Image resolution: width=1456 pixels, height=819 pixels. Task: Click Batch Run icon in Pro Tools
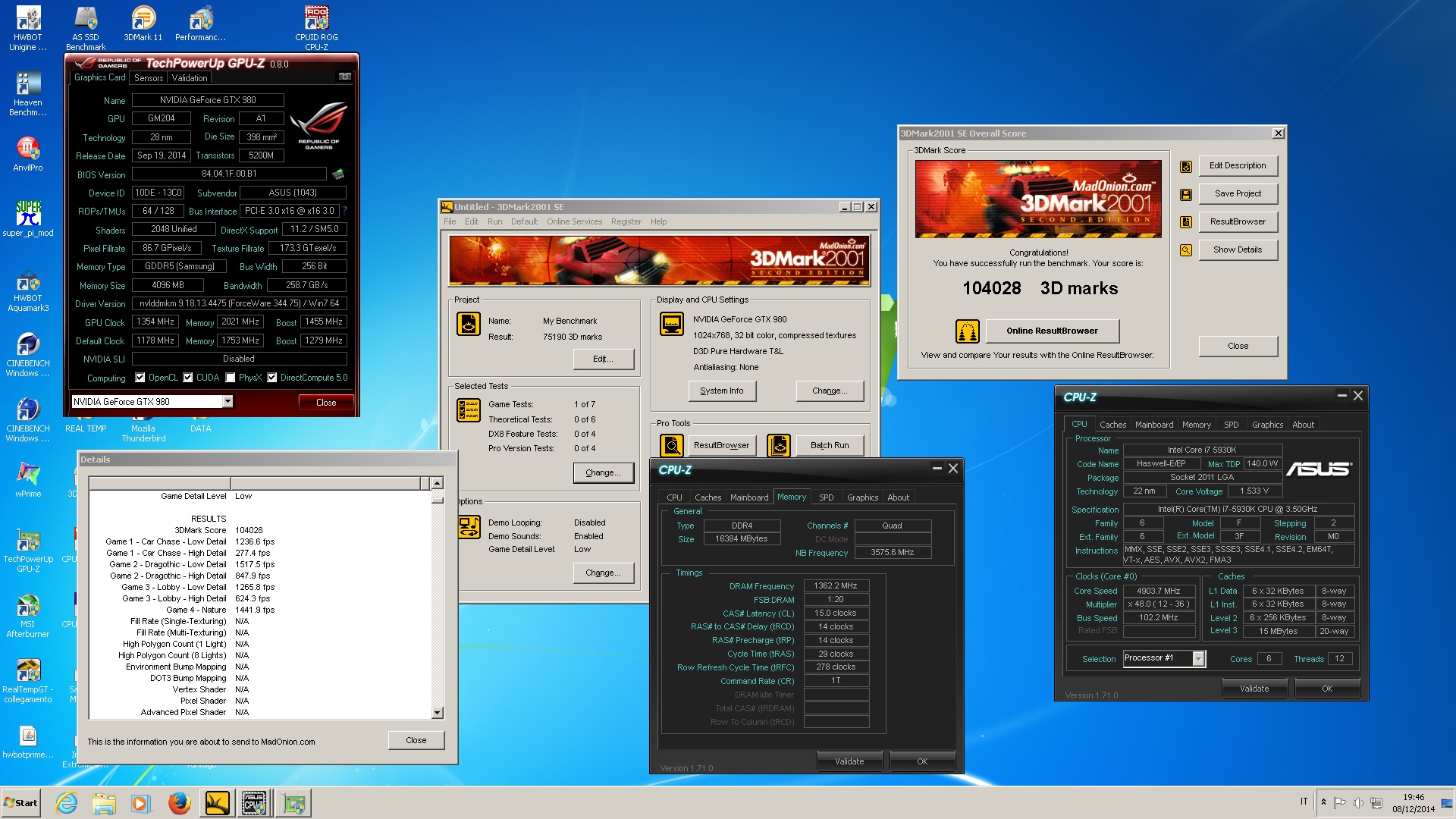pos(779,446)
